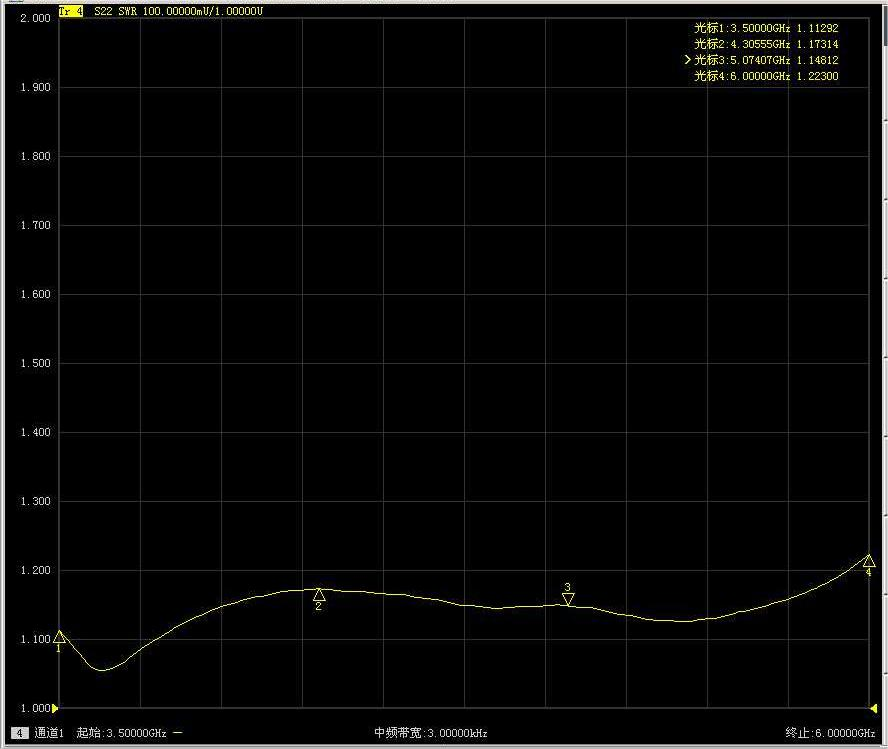This screenshot has height=749, width=888.
Task: Click the right-edge vertical scrollbar
Action: pyautogui.click(x=883, y=300)
